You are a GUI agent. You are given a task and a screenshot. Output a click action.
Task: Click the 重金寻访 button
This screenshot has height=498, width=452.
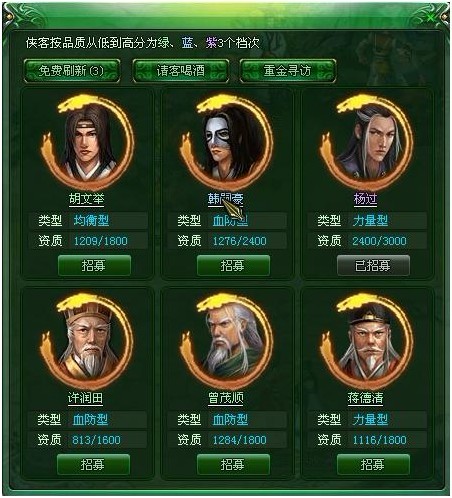tap(288, 71)
